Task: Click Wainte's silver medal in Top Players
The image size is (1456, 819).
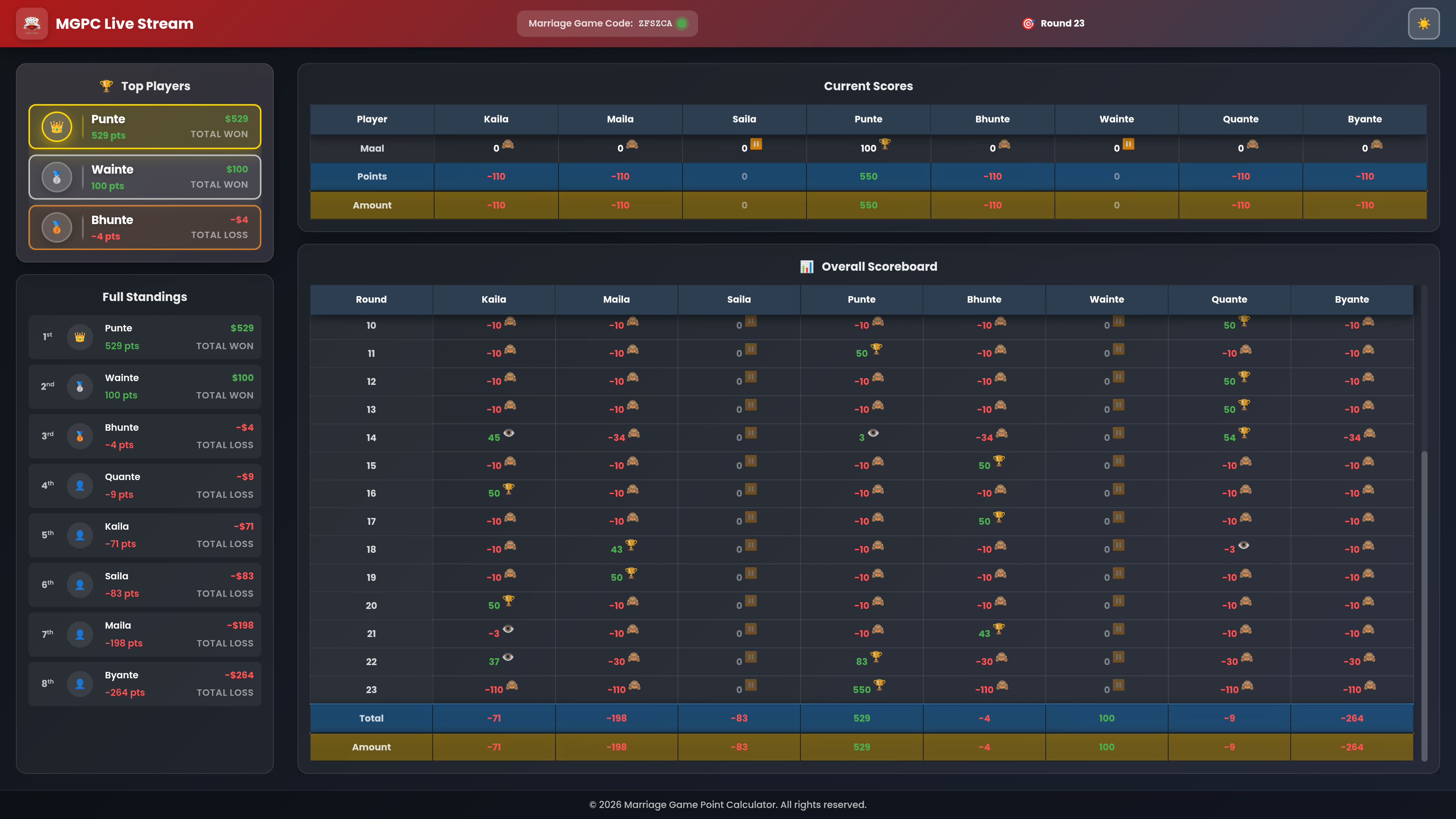Action: coord(56,177)
